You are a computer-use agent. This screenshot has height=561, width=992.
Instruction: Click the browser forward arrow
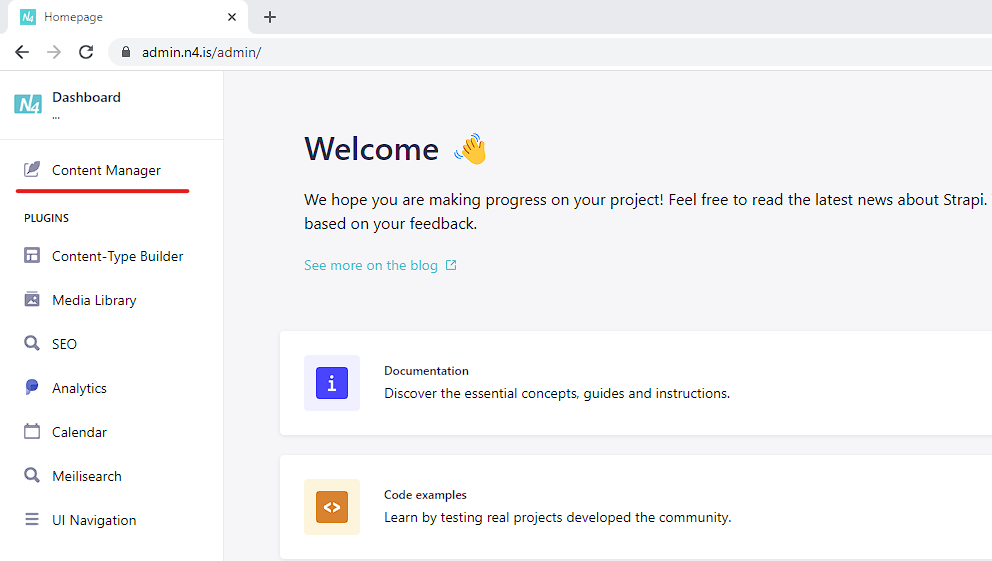(54, 52)
